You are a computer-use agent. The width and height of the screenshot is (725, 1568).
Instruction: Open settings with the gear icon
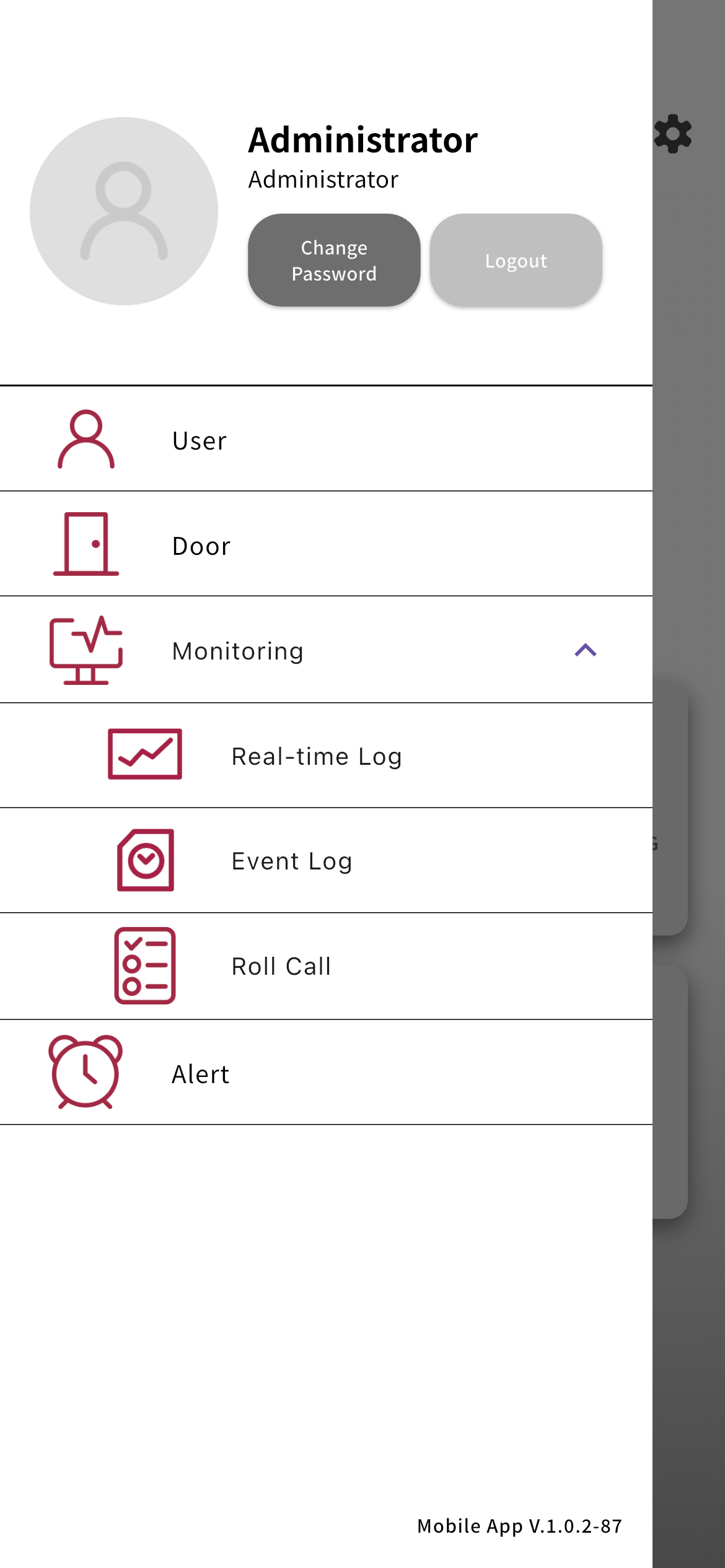pyautogui.click(x=673, y=134)
